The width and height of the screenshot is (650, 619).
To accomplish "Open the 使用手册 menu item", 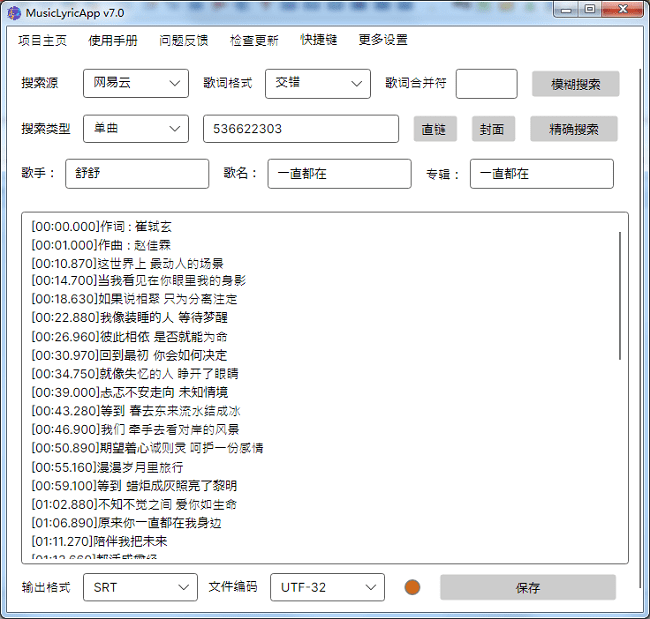I will coord(113,41).
